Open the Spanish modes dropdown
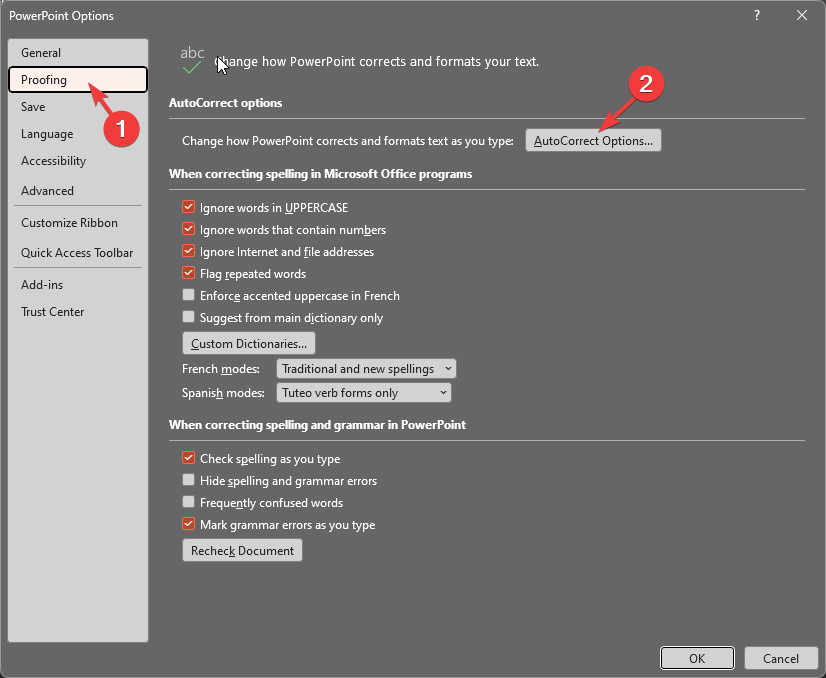The width and height of the screenshot is (826, 678). (x=363, y=392)
